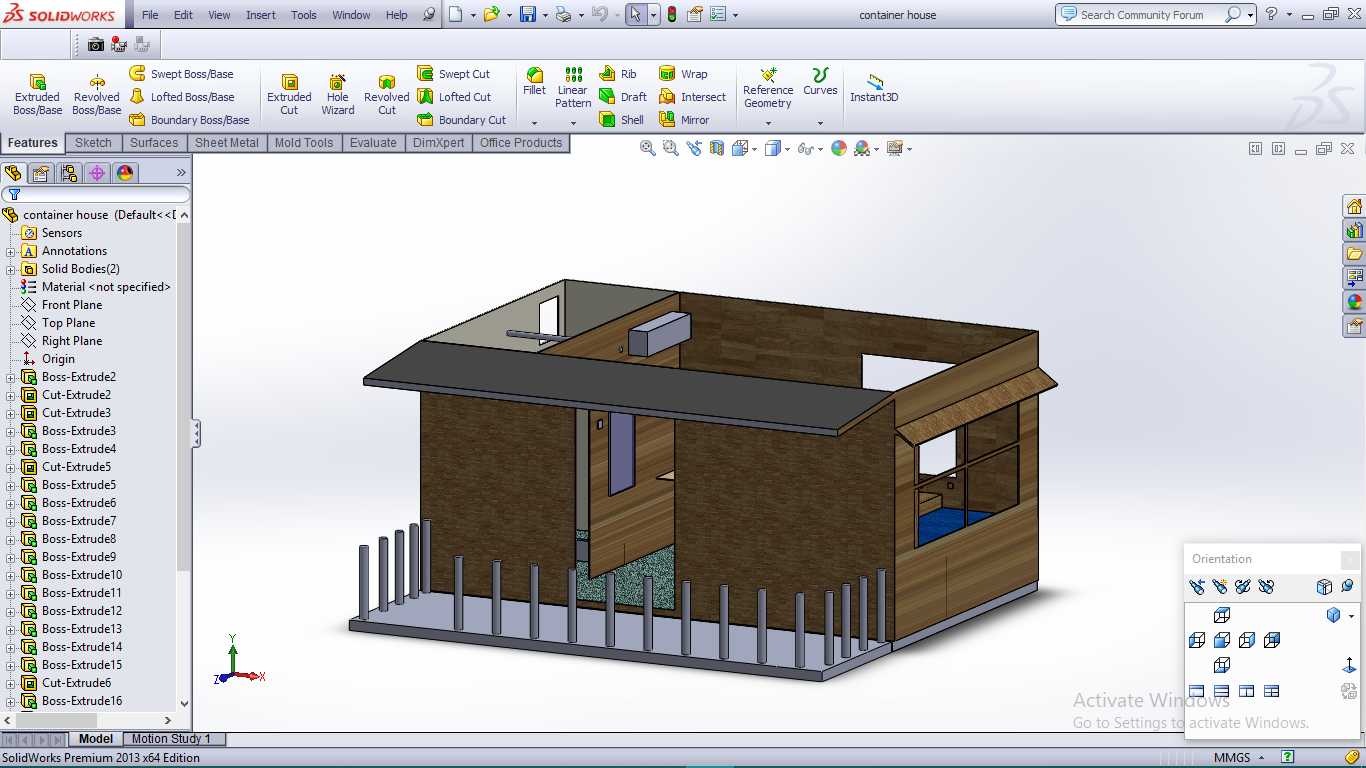The width and height of the screenshot is (1366, 768).
Task: Click Edit Appearance color ball icon
Action: coord(839,148)
